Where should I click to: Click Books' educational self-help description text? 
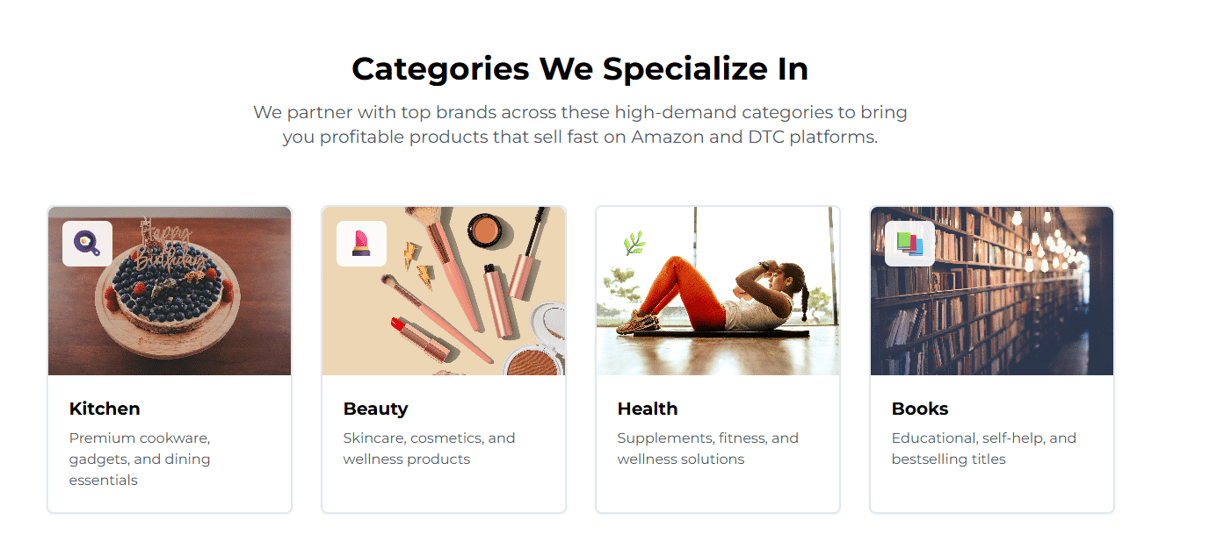[984, 449]
